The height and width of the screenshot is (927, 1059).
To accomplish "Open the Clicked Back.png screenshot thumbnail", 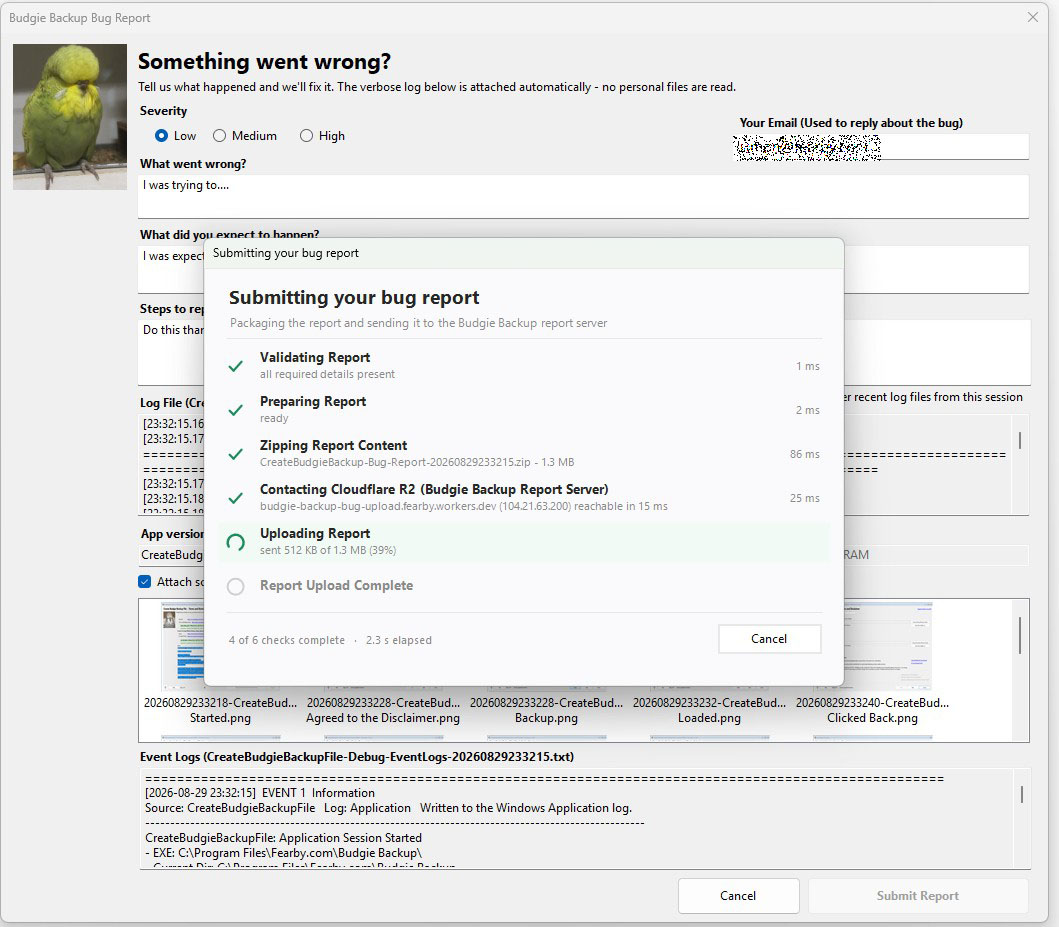I will (887, 645).
